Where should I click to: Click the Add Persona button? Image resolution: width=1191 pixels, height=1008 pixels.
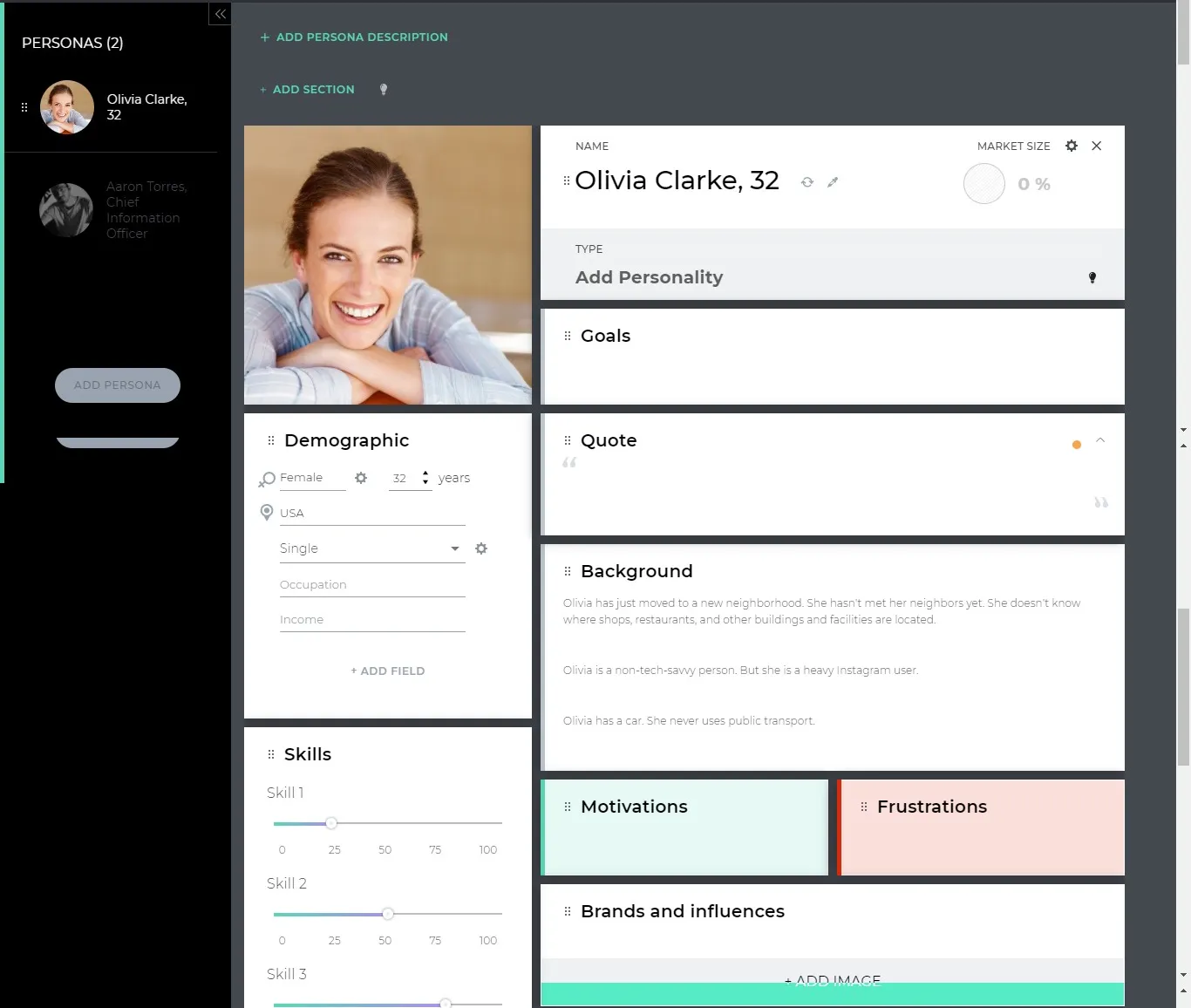(118, 385)
